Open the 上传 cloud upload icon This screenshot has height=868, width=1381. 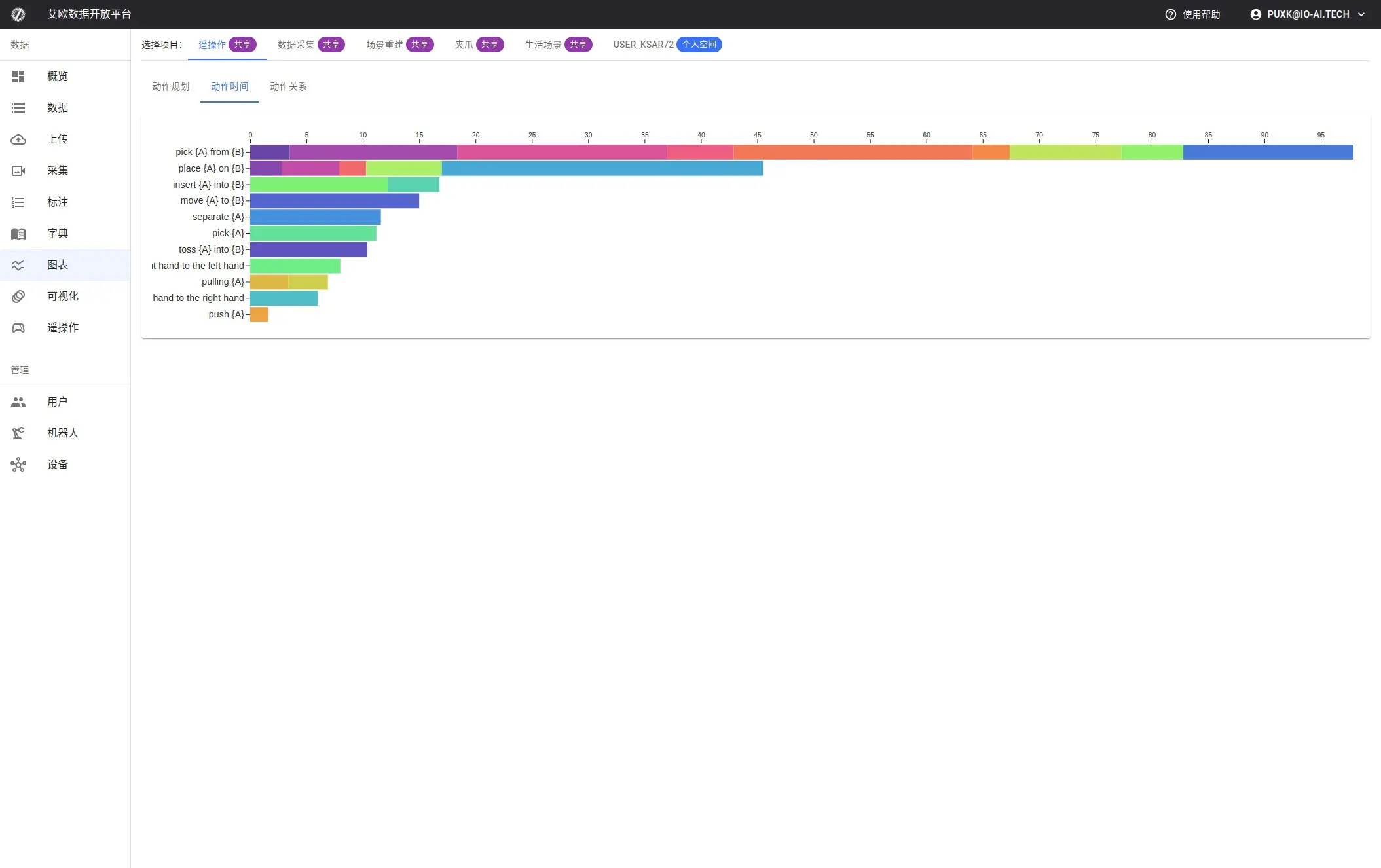(18, 139)
